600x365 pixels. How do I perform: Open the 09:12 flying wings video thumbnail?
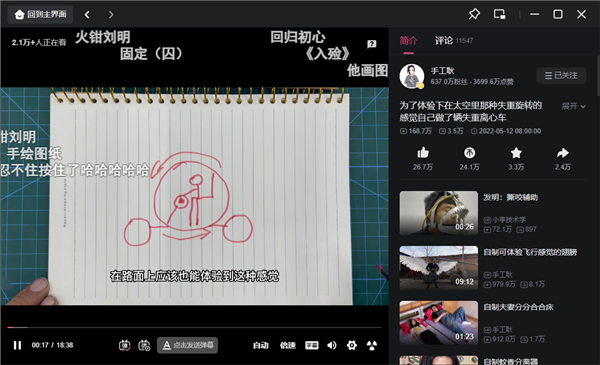pos(439,268)
